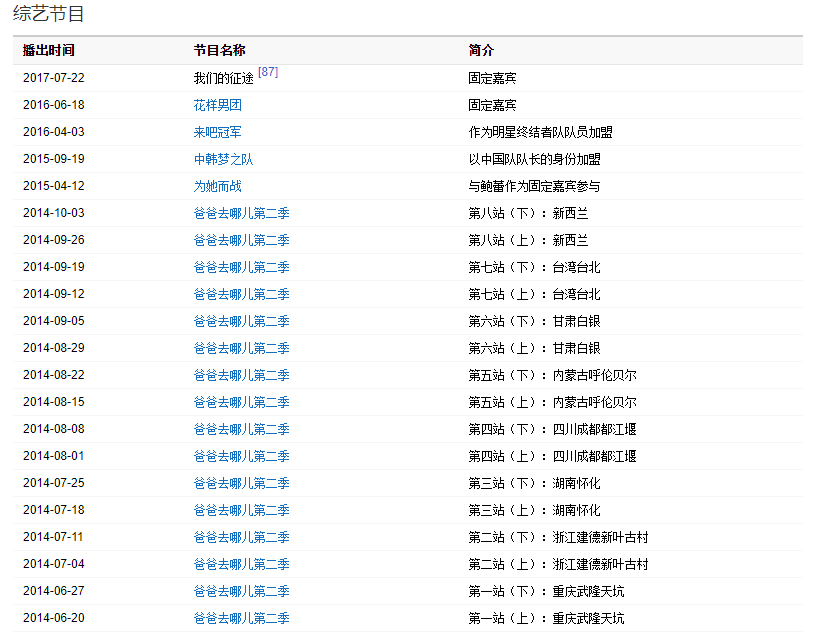Click the 节目名称 column header
This screenshot has width=815, height=635.
[x=219, y=50]
